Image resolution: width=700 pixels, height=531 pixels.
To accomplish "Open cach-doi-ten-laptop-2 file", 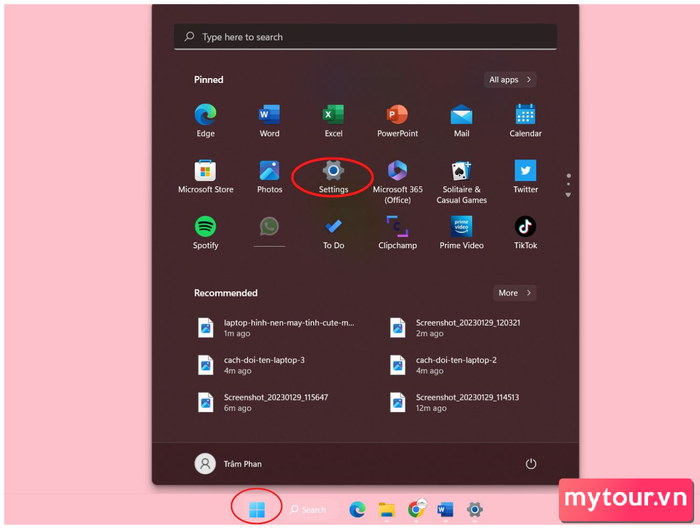I will click(443, 365).
